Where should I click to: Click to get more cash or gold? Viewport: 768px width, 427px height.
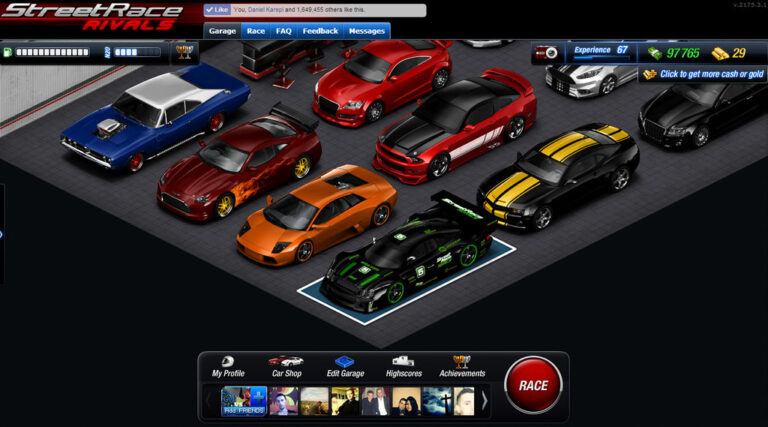pyautogui.click(x=703, y=74)
